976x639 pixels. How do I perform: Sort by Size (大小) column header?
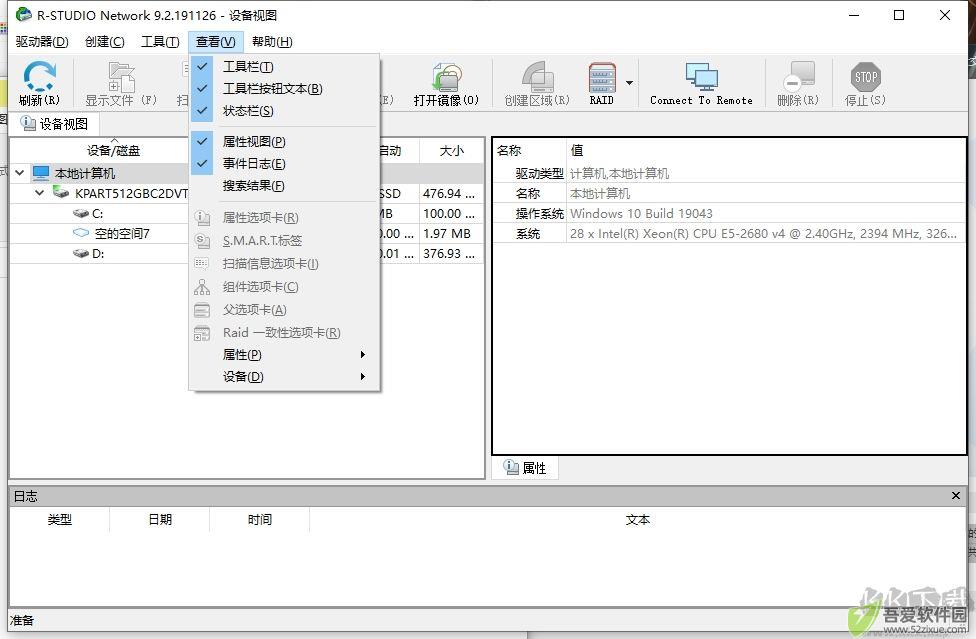pyautogui.click(x=451, y=151)
